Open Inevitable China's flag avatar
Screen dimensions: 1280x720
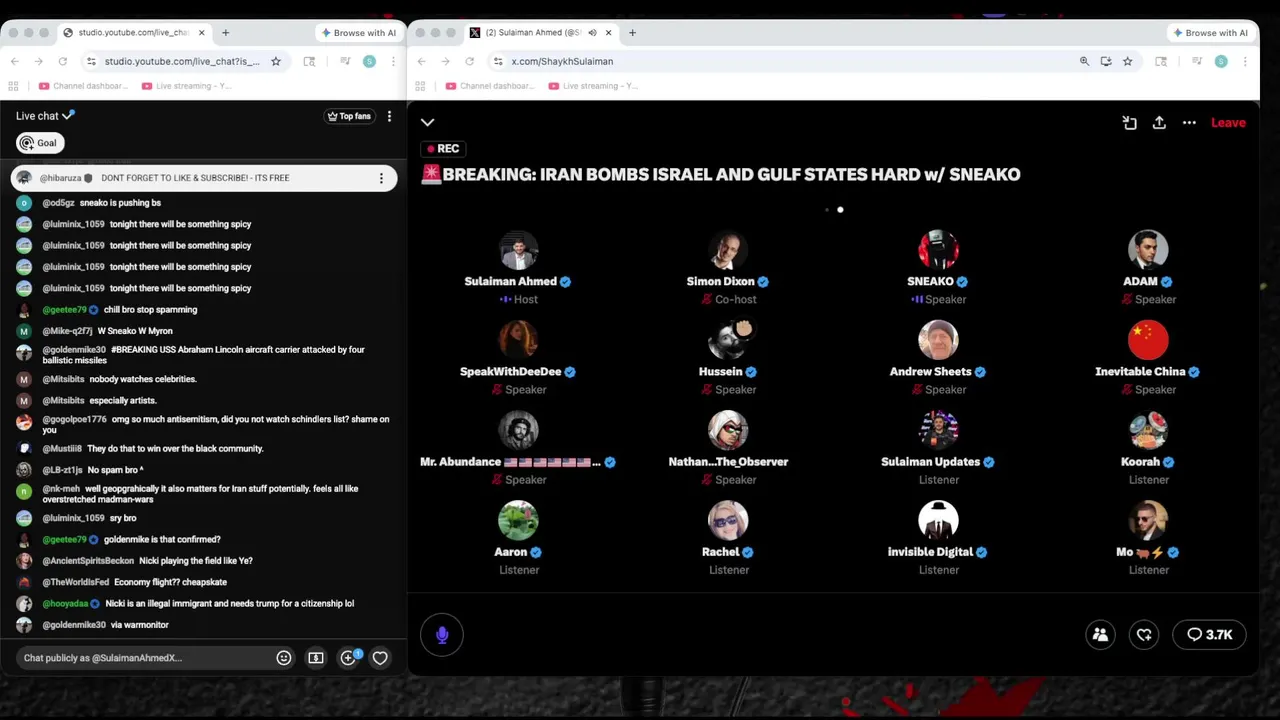point(1148,340)
